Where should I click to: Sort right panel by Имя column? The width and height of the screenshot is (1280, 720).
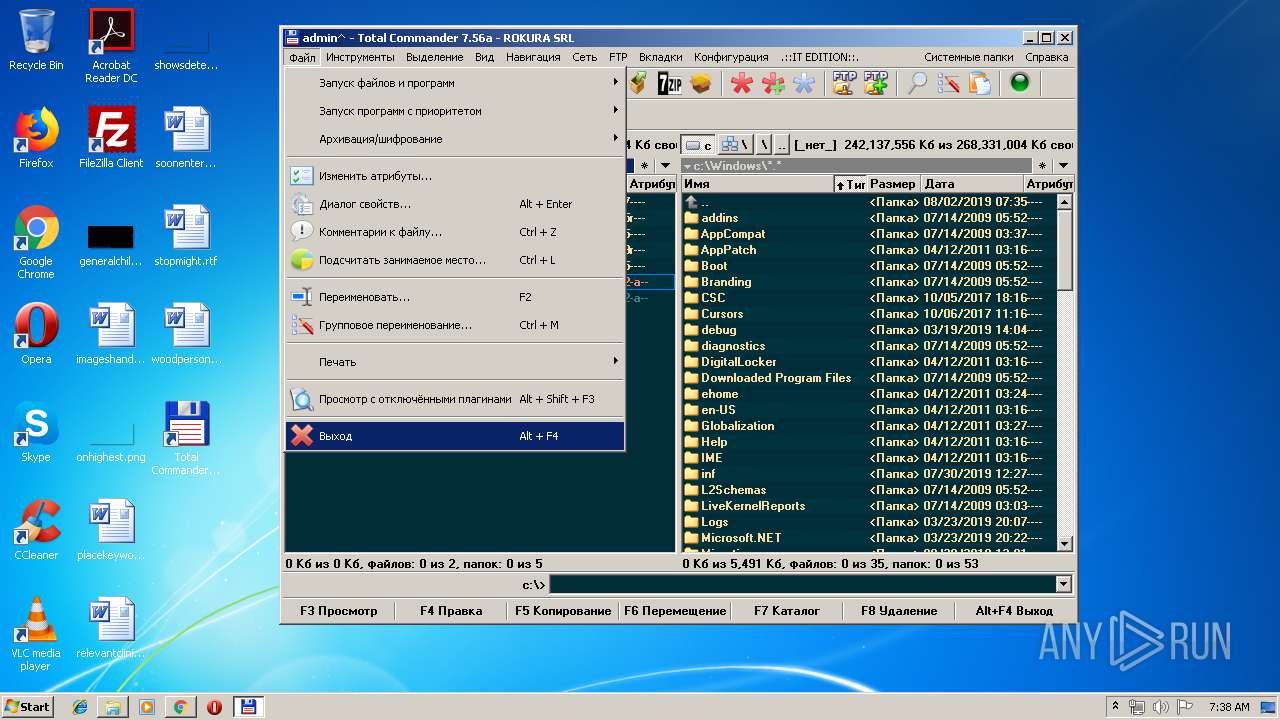(756, 184)
